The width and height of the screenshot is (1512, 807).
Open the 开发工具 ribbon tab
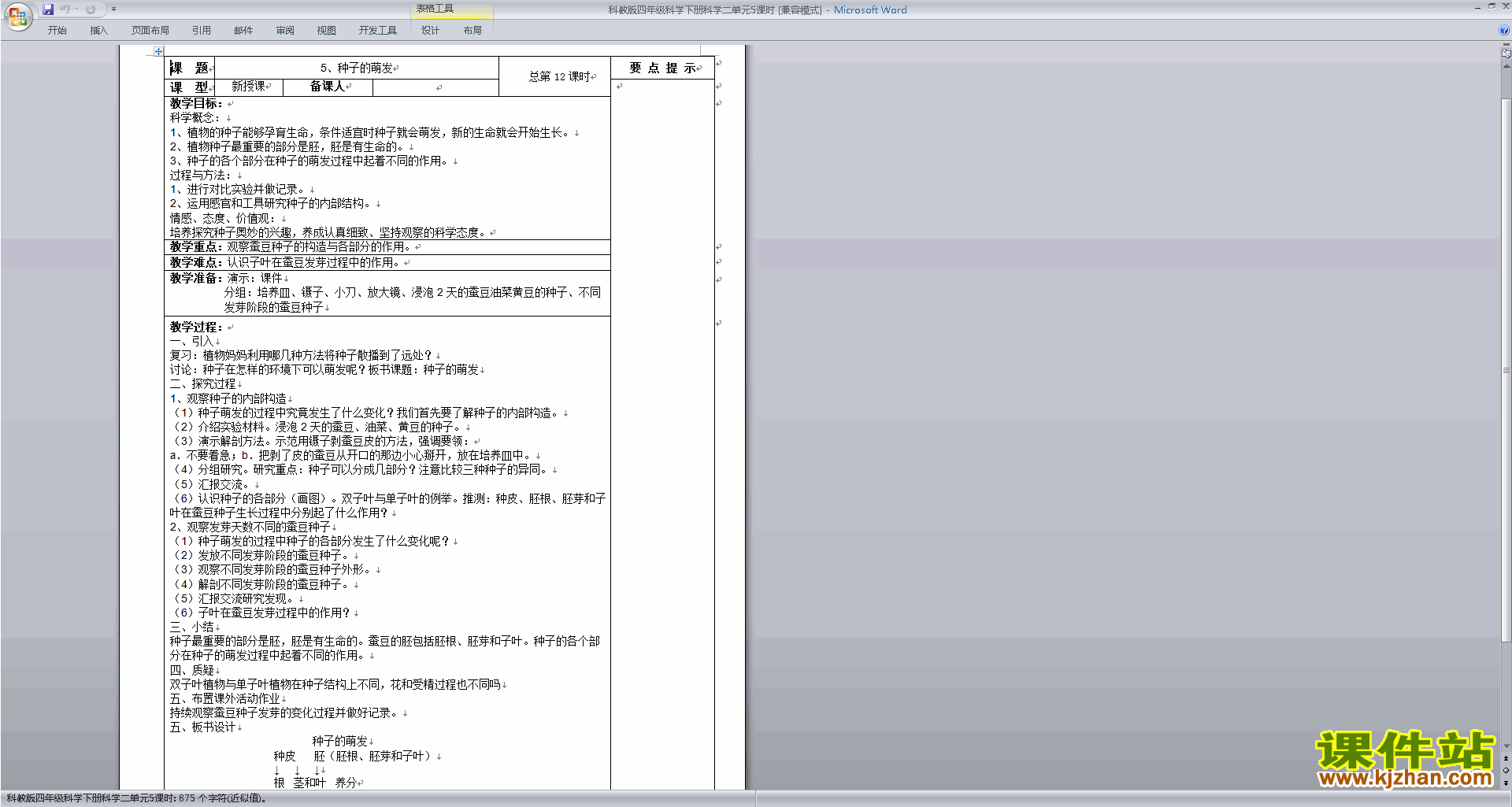(x=377, y=31)
